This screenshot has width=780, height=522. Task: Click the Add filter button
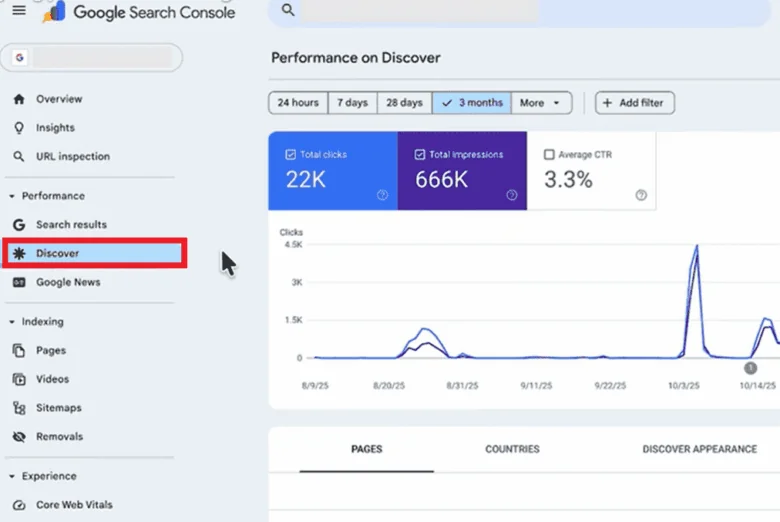[x=635, y=103]
